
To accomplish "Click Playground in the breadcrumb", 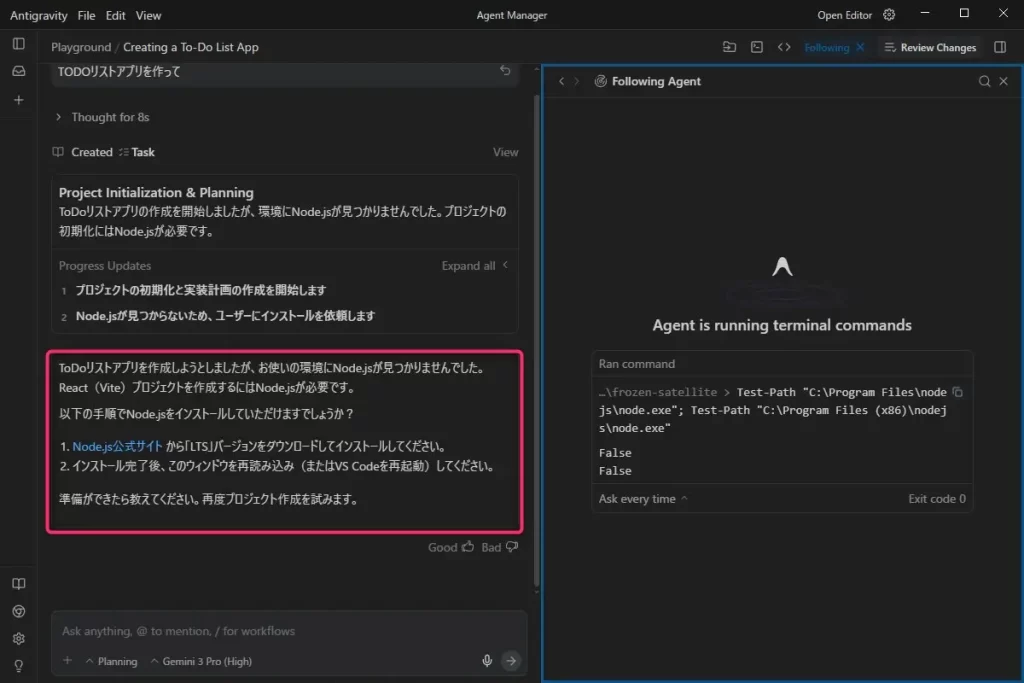I will tap(81, 47).
